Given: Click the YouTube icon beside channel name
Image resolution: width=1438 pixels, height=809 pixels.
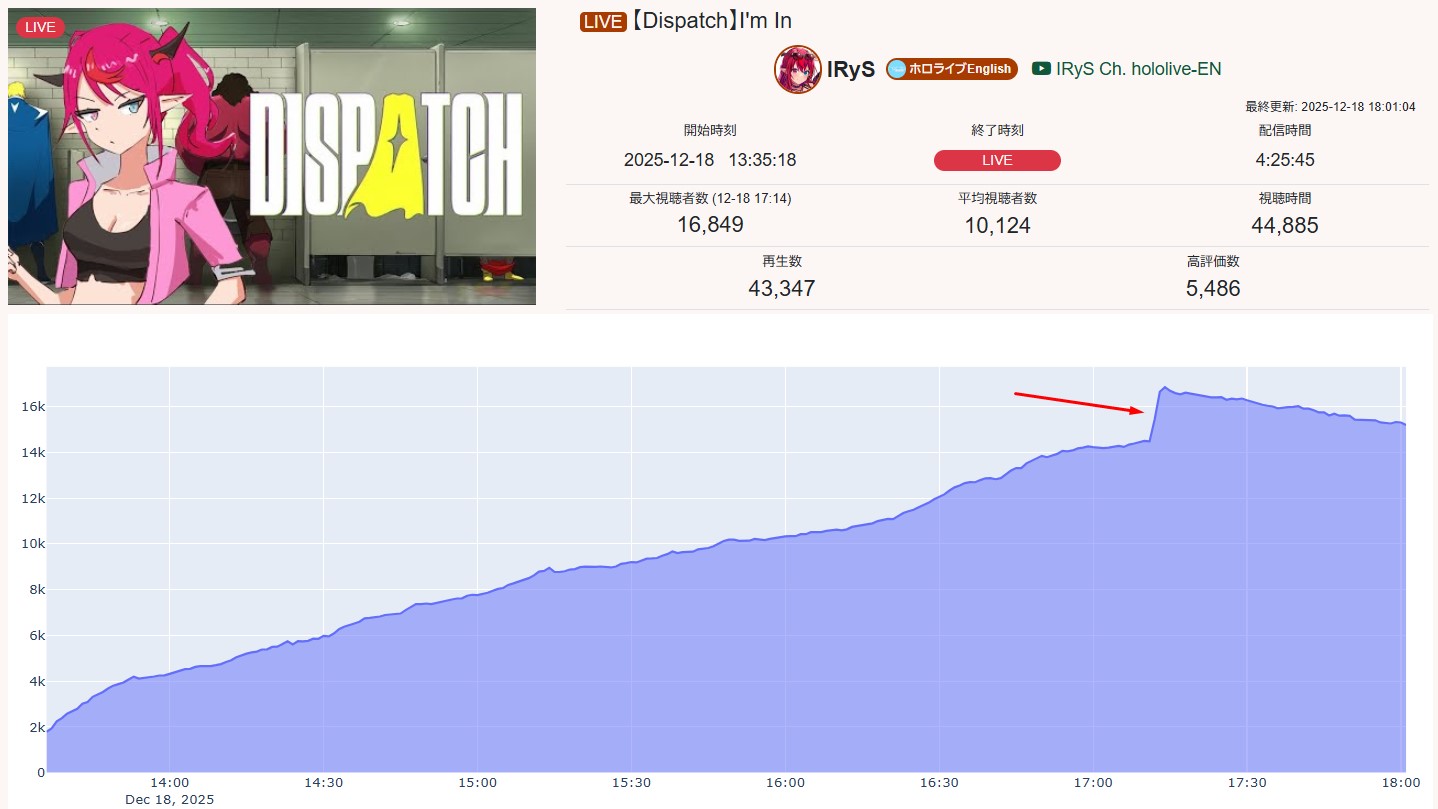Looking at the screenshot, I should click(1041, 69).
